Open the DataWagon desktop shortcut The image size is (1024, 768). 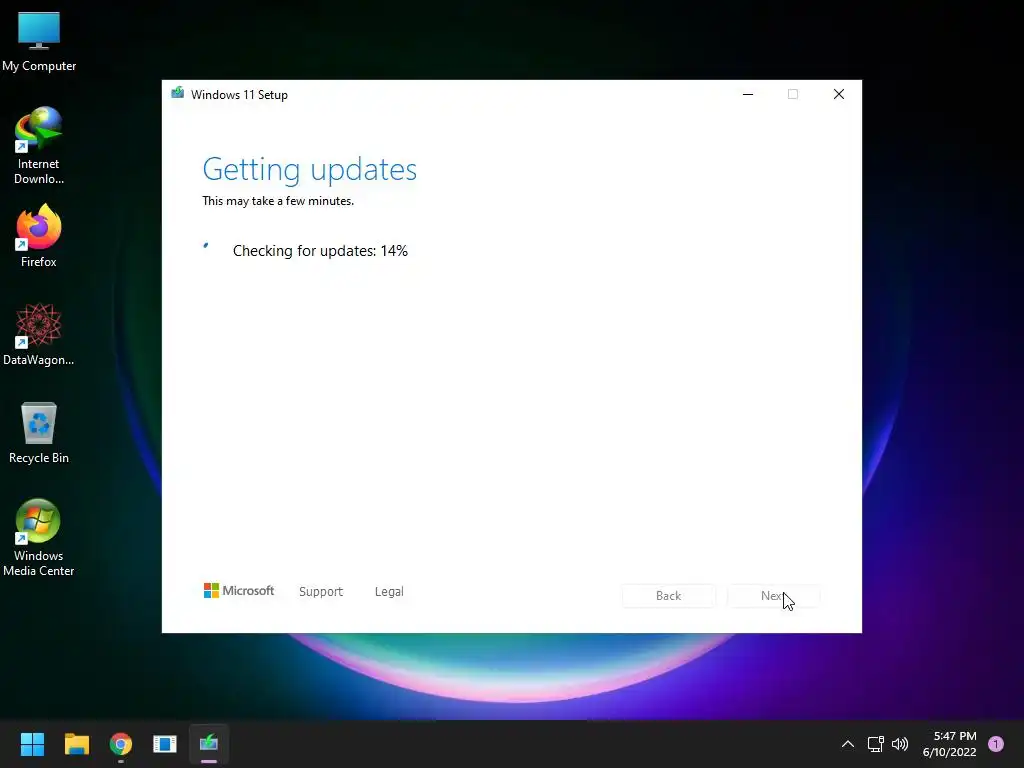pos(39,334)
